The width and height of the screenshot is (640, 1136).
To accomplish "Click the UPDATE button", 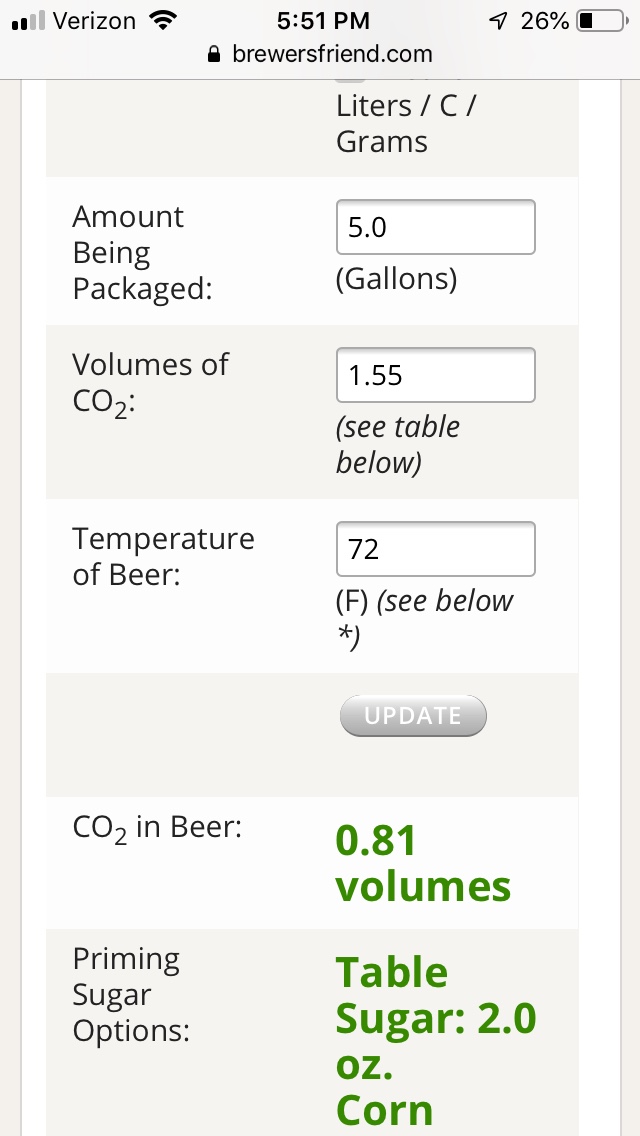I will click(x=413, y=716).
